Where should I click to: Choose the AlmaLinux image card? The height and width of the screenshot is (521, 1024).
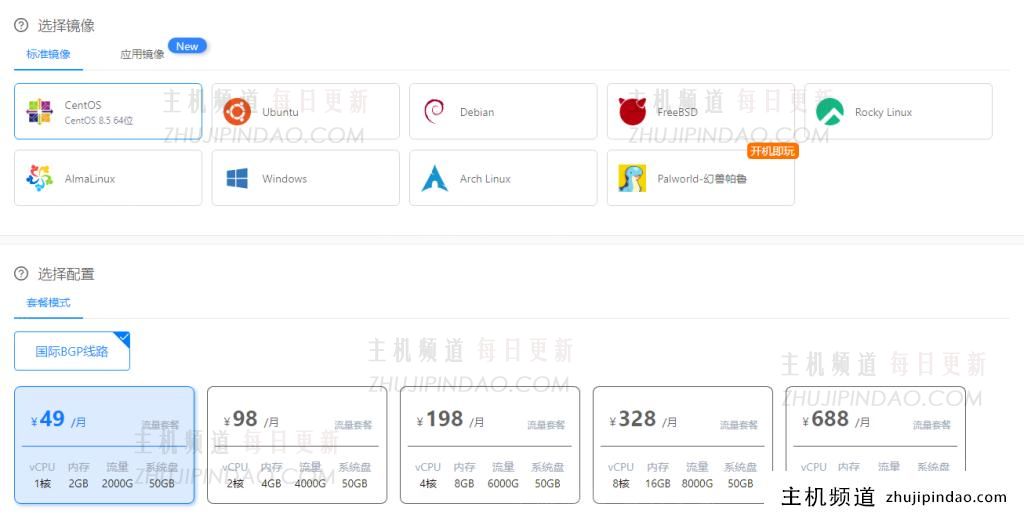pos(108,178)
